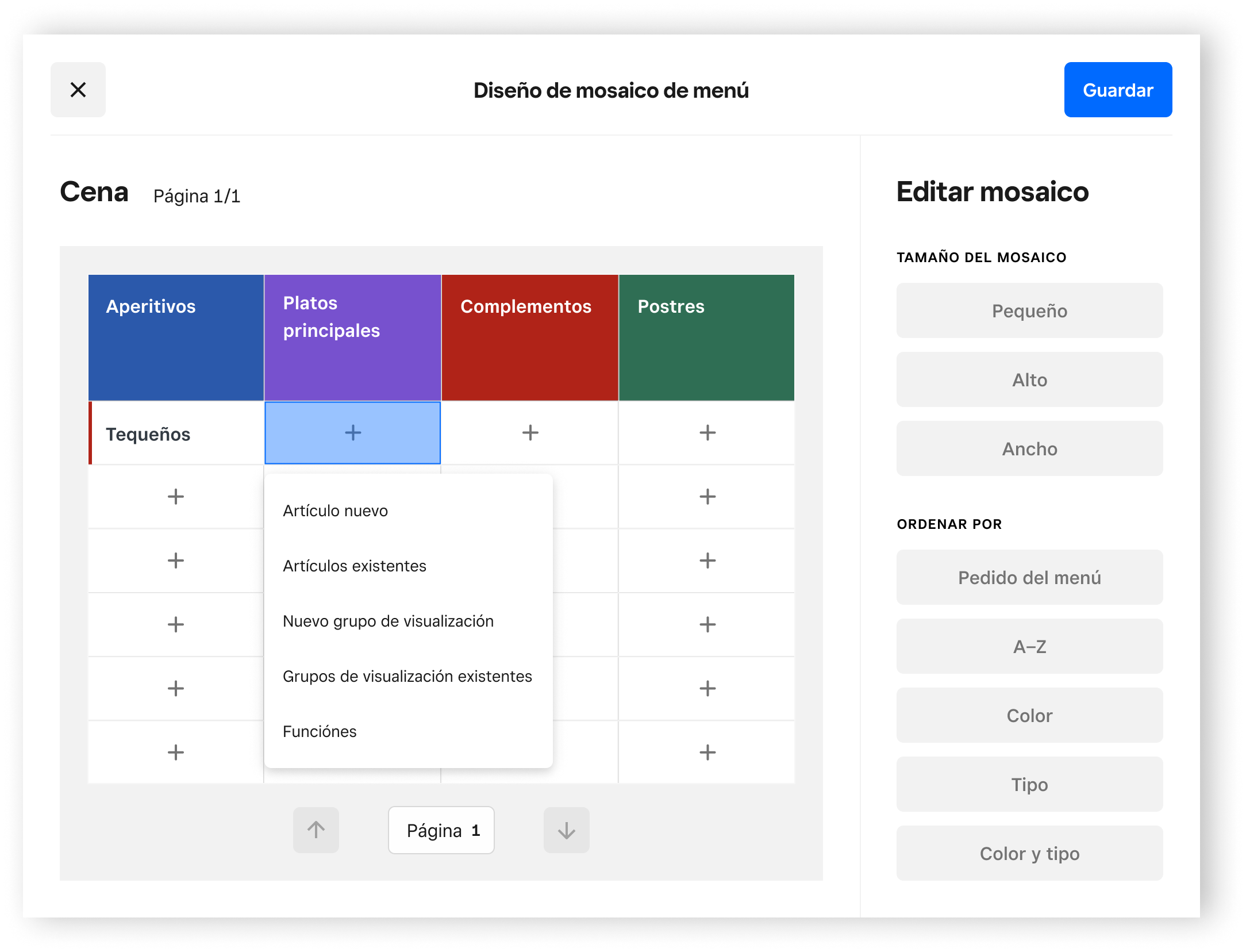Screen dimensions: 1246x952
Task: Click the highlighted plus tile under Platos principales
Action: point(352,433)
